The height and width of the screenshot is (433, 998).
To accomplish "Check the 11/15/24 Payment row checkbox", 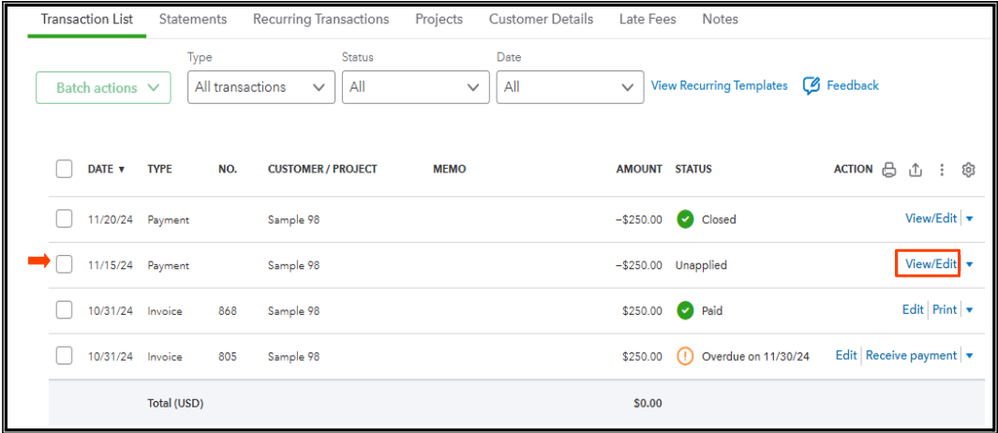I will [x=64, y=265].
